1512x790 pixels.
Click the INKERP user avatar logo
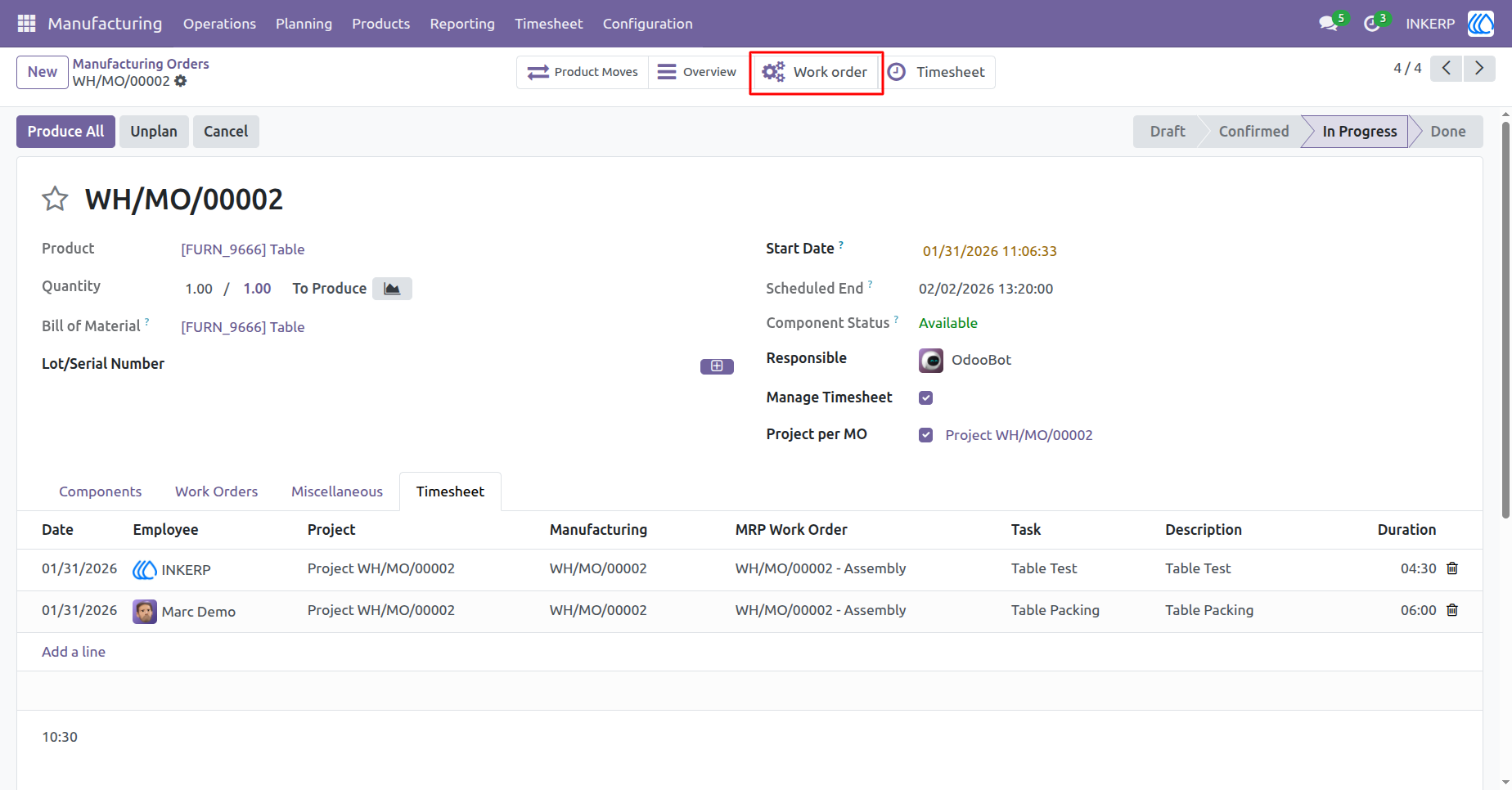coord(1480,24)
